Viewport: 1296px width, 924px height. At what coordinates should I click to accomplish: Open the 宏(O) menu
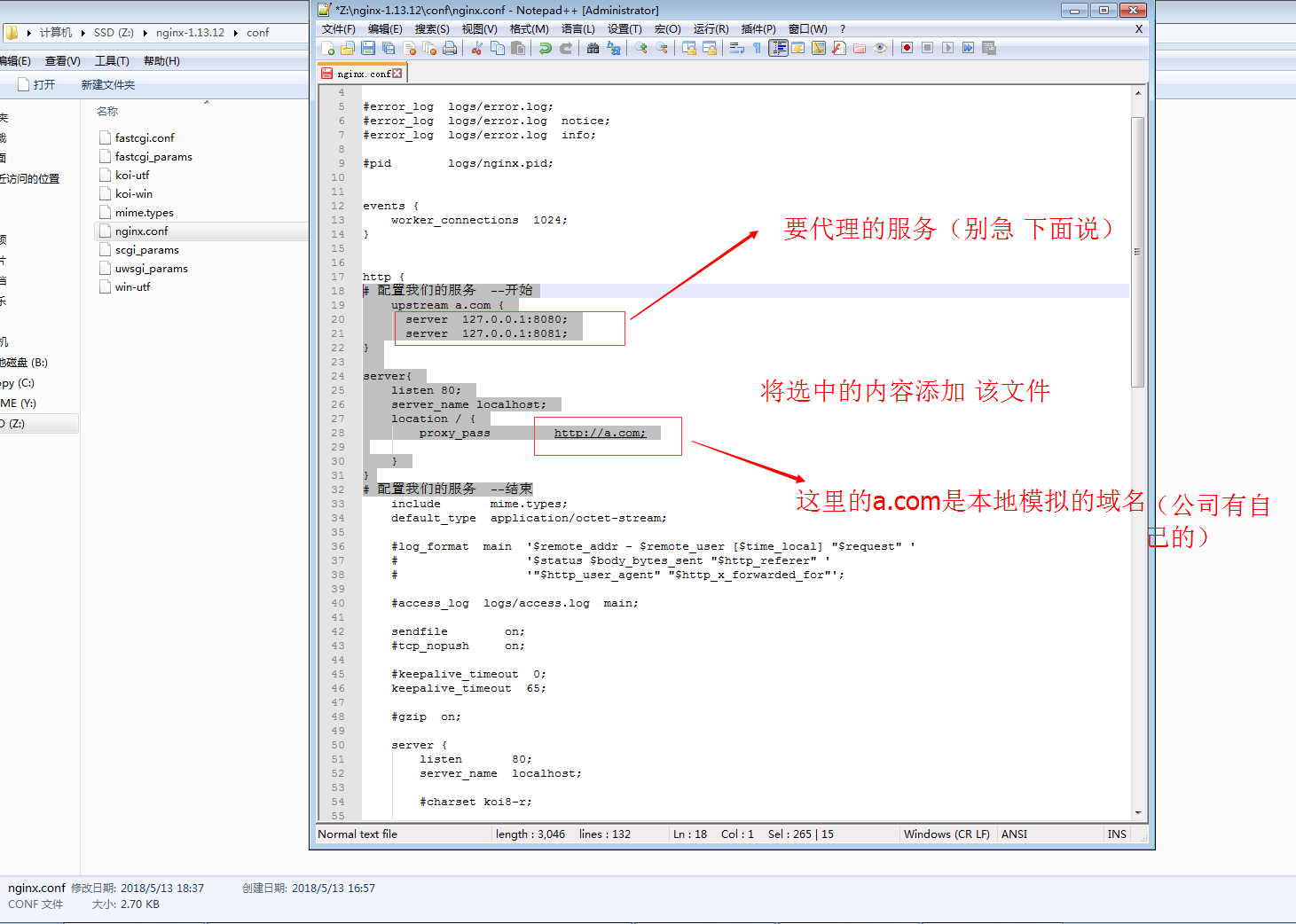tap(668, 29)
